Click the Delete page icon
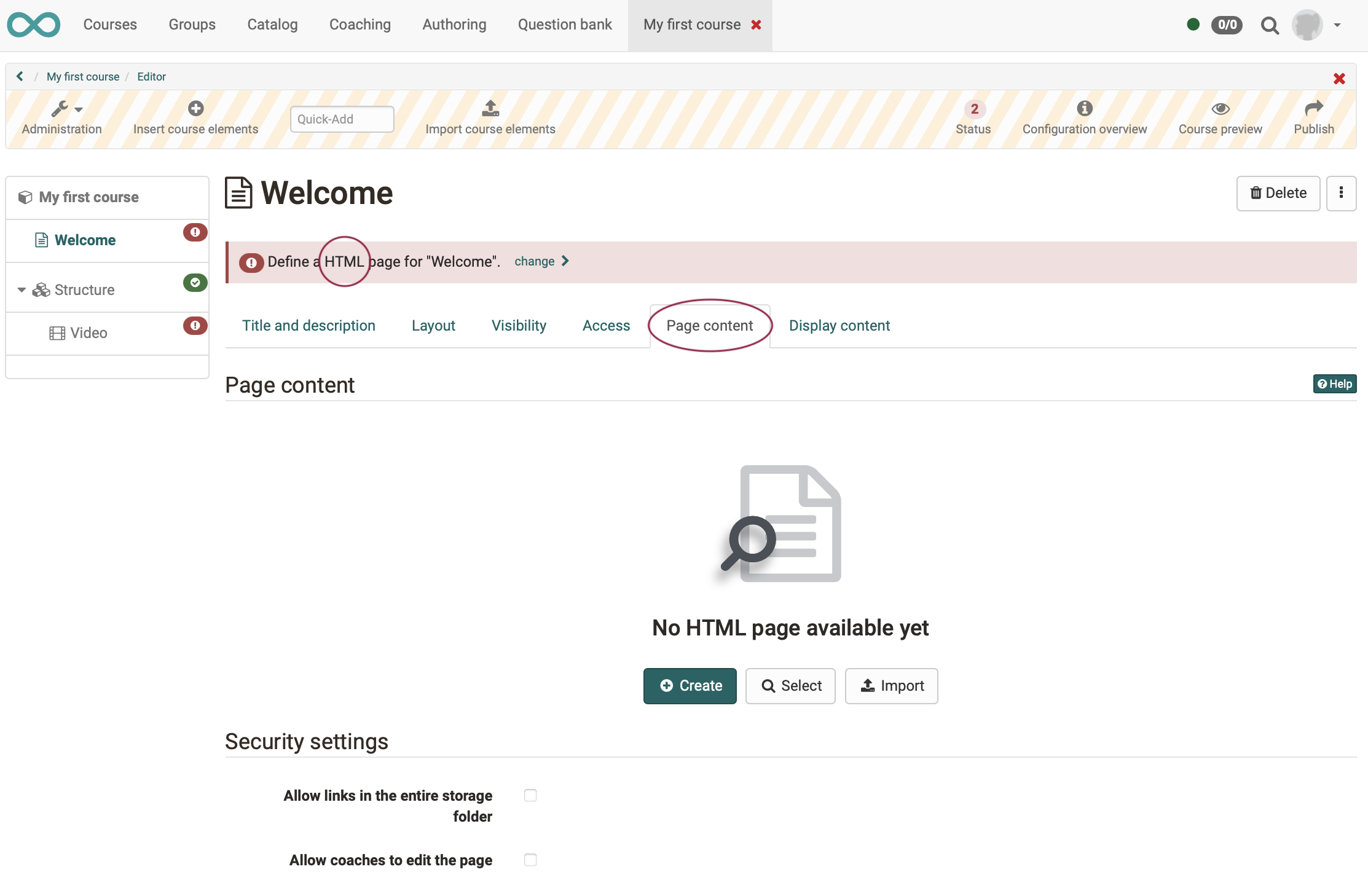1368x896 pixels. (x=1278, y=192)
